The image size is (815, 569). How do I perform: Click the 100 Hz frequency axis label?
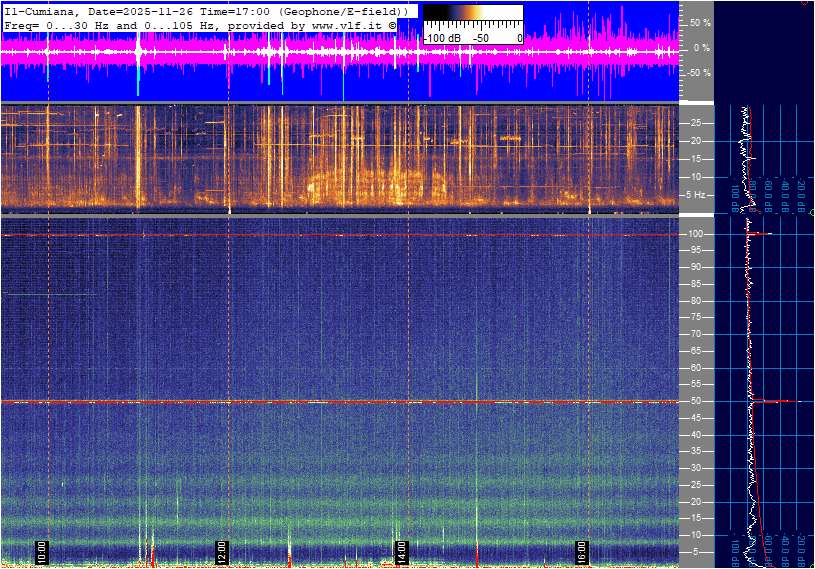[x=699, y=234]
